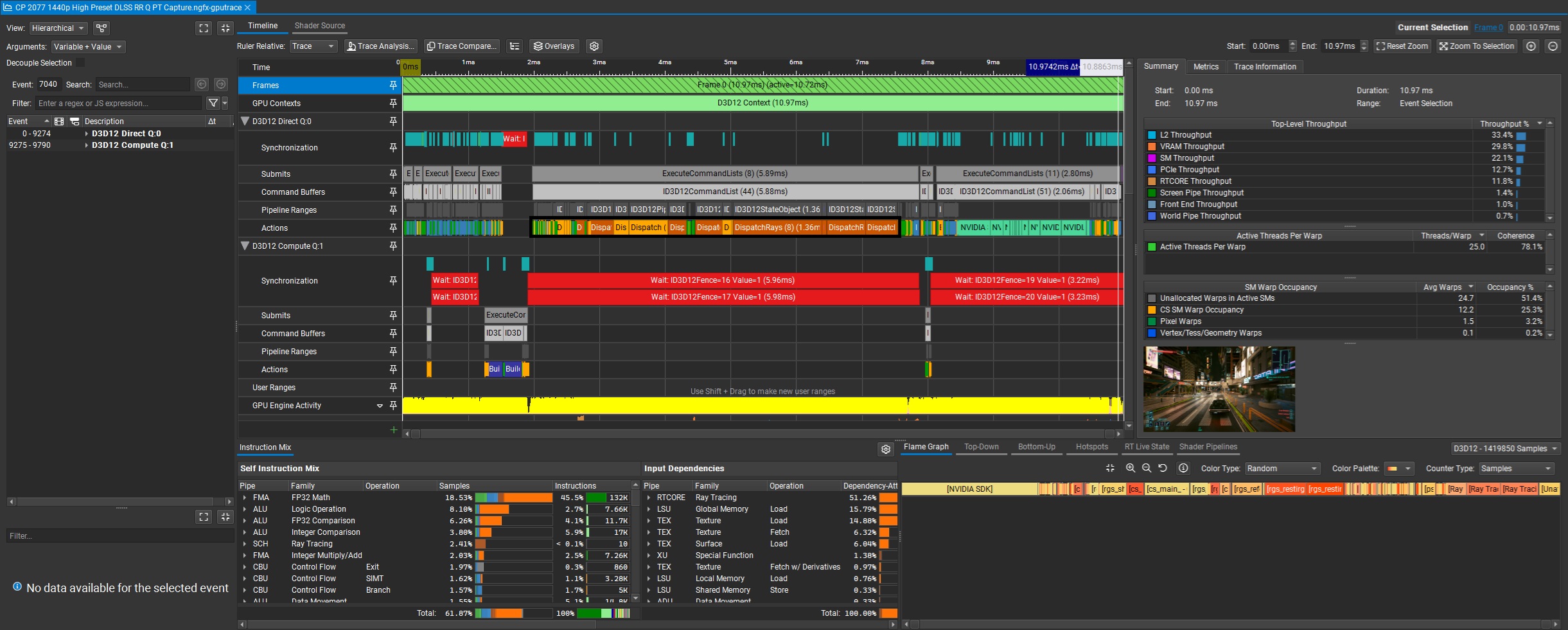Viewport: 1568px width, 630px height.
Task: Open the Ruler Relative Trace dropdown
Action: 313,46
